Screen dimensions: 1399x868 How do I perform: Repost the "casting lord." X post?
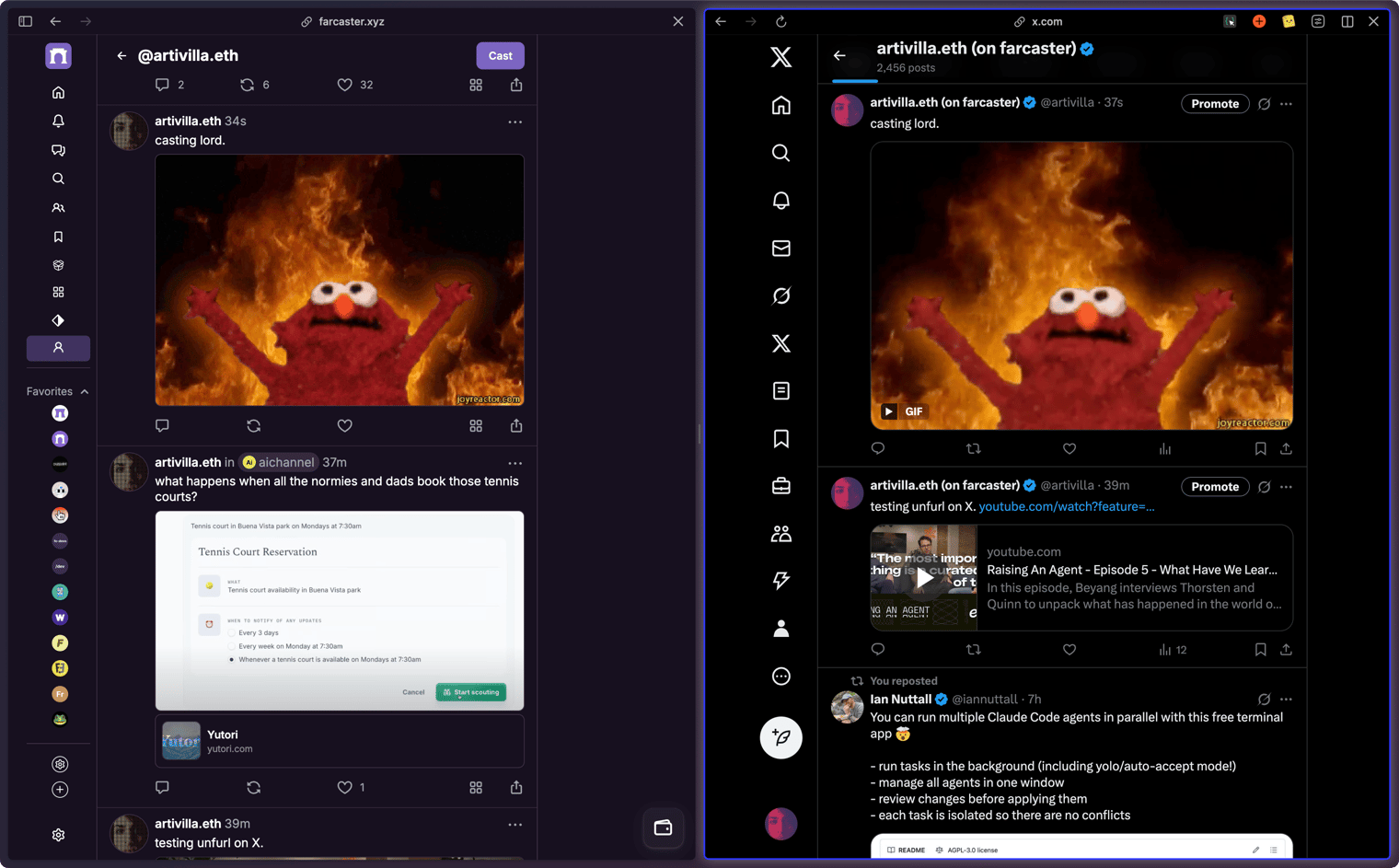tap(973, 449)
